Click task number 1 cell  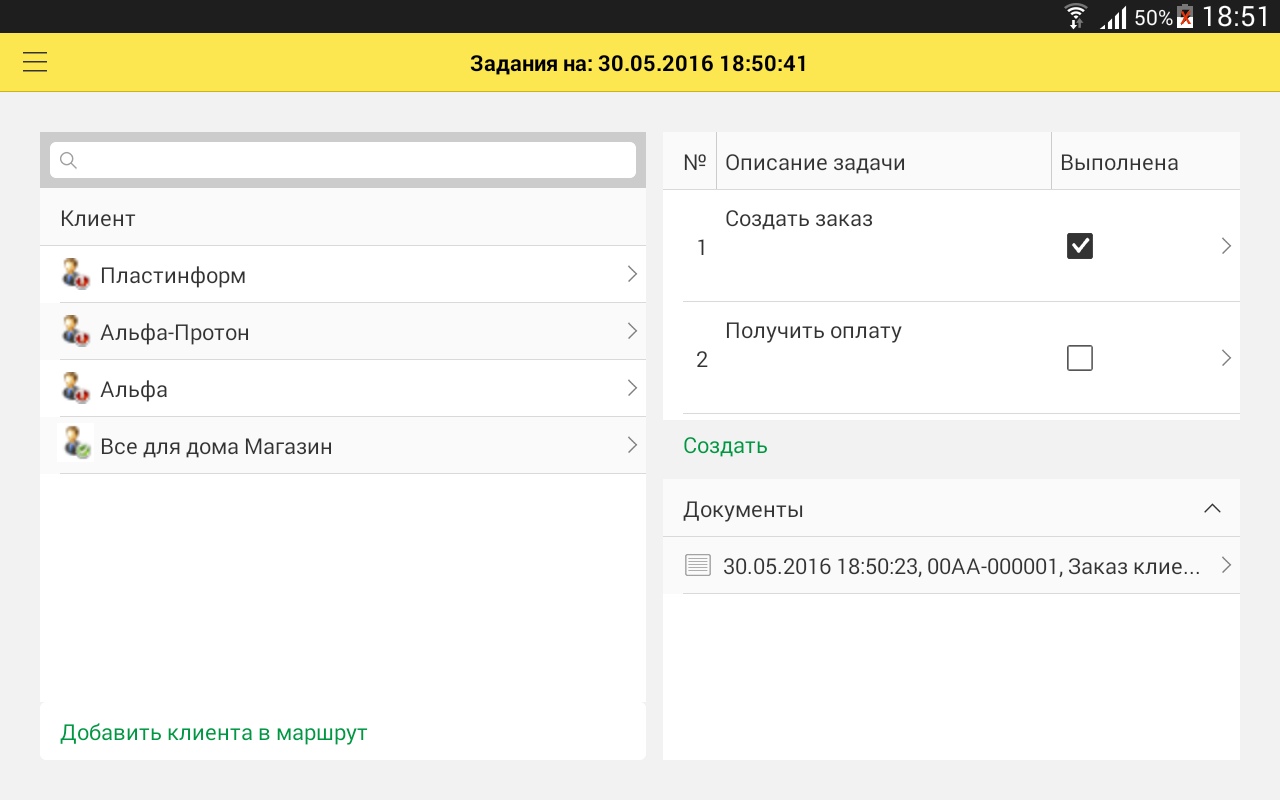point(701,247)
